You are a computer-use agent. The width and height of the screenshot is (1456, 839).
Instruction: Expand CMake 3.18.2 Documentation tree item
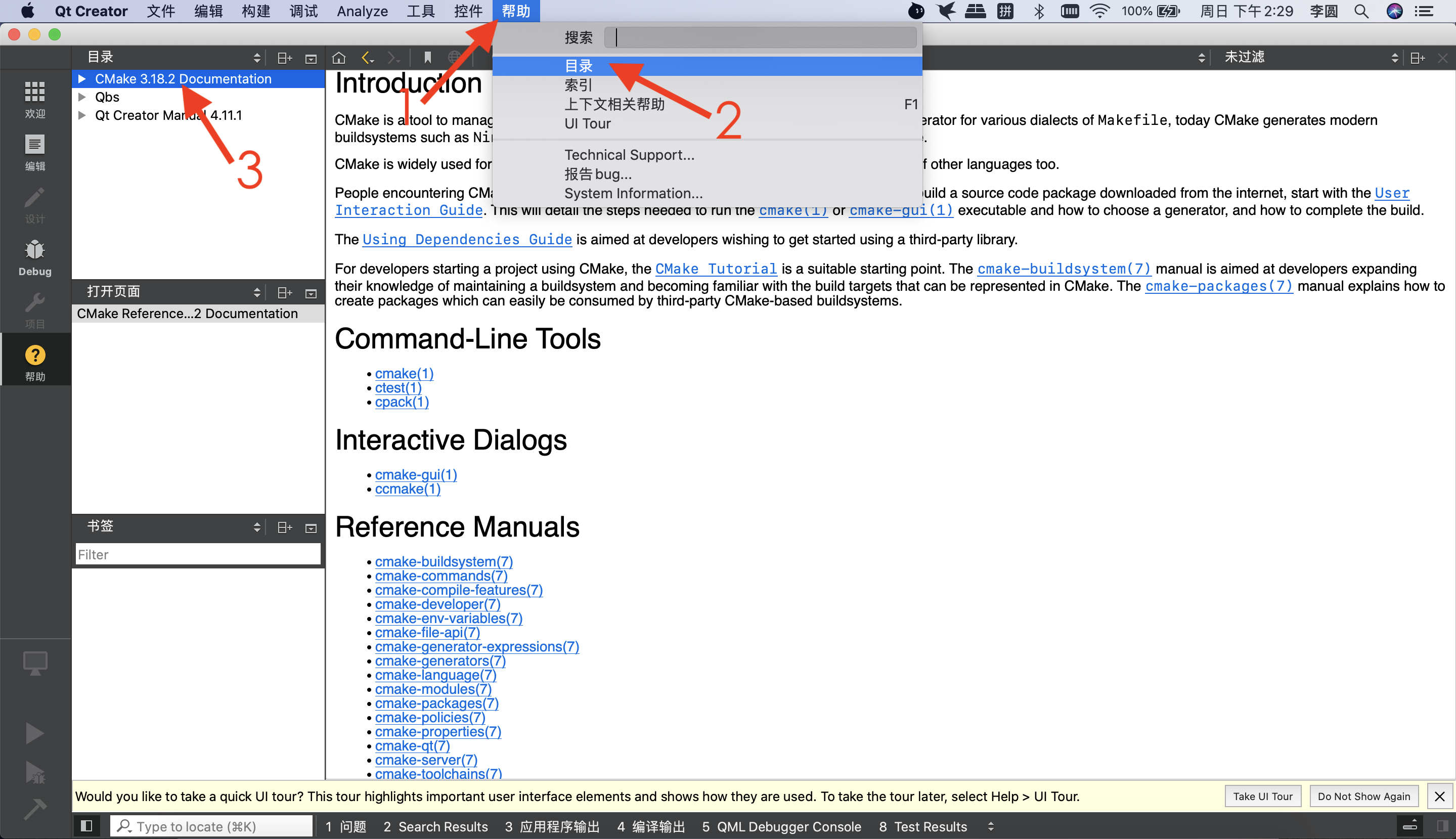pyautogui.click(x=82, y=79)
